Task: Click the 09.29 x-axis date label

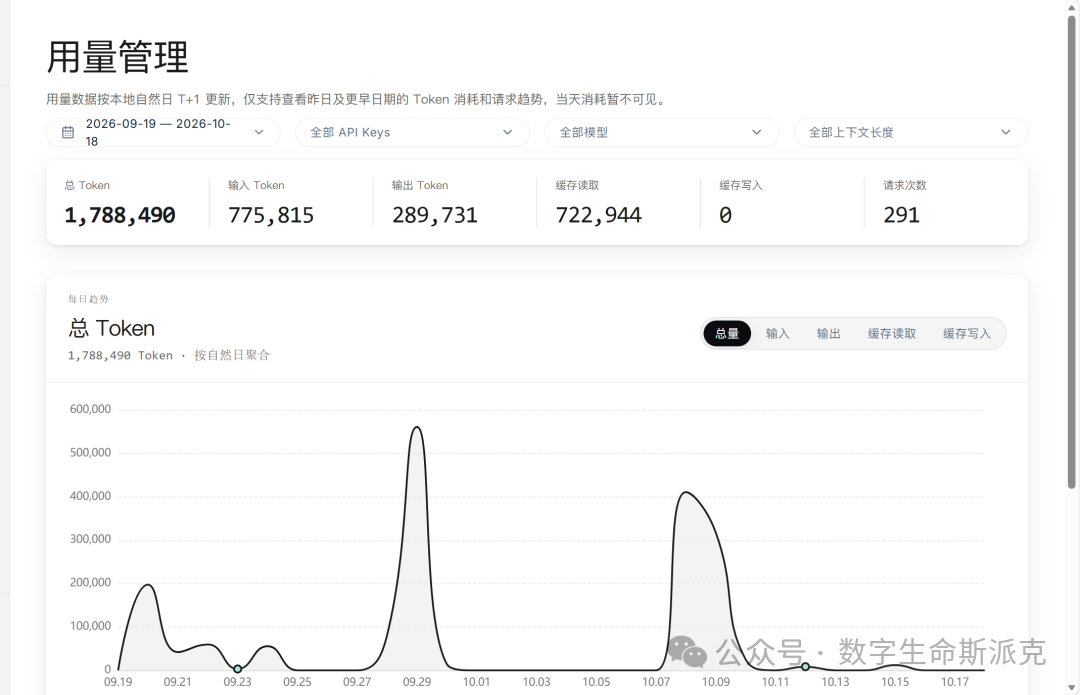Action: coord(417,682)
